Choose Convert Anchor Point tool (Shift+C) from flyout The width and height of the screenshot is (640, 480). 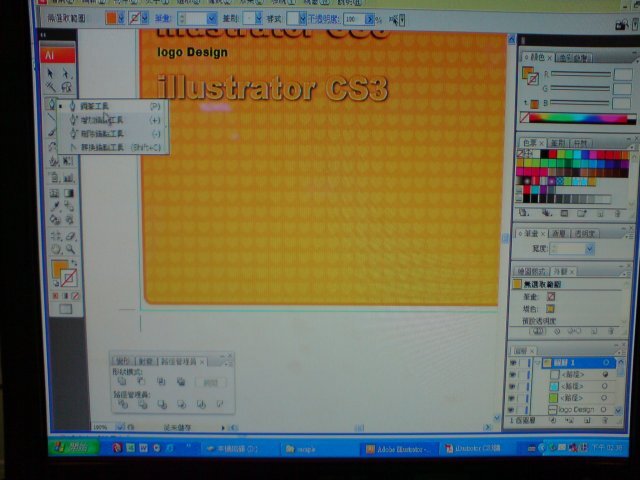pos(113,147)
